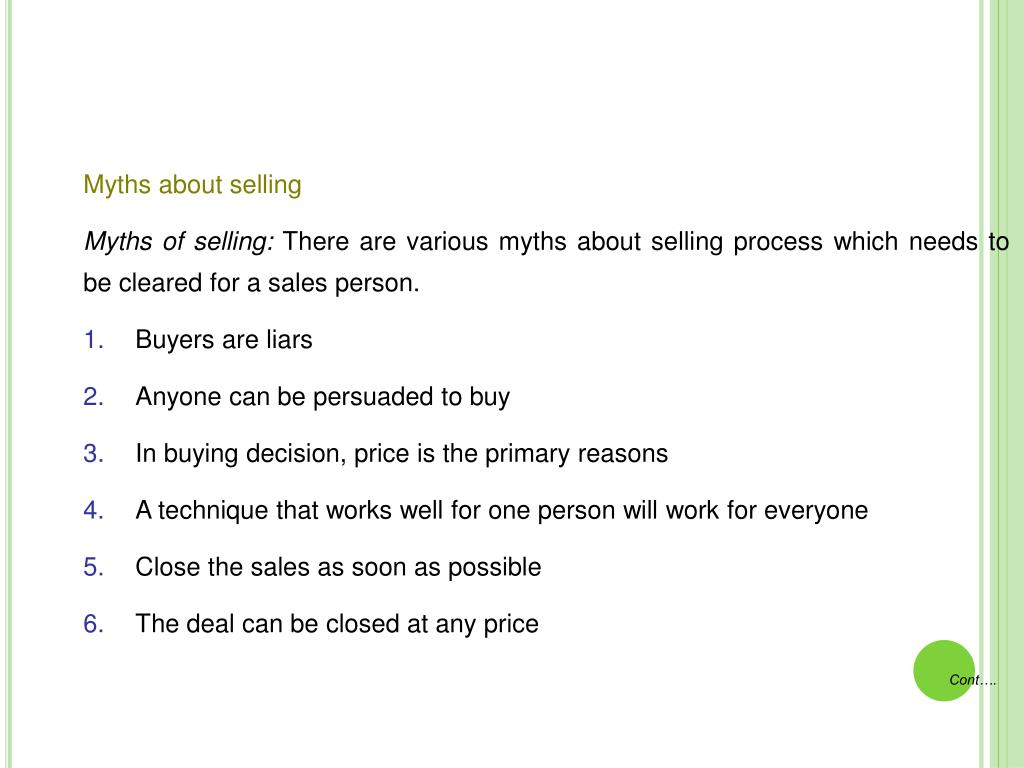Click the italic 'Myths of selling:' text

pos(179,242)
